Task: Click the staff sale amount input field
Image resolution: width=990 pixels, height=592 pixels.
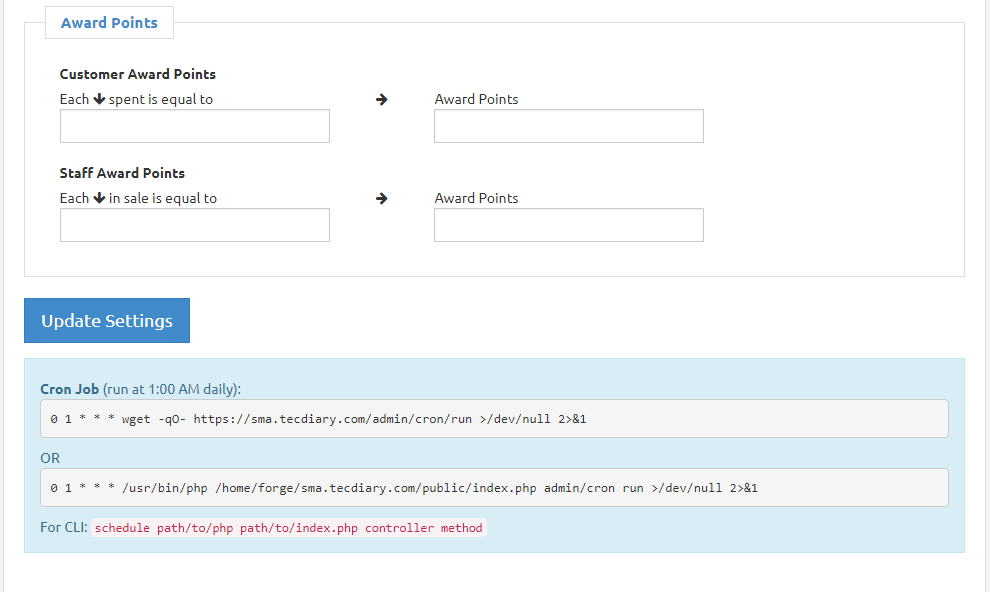Action: tap(194, 224)
